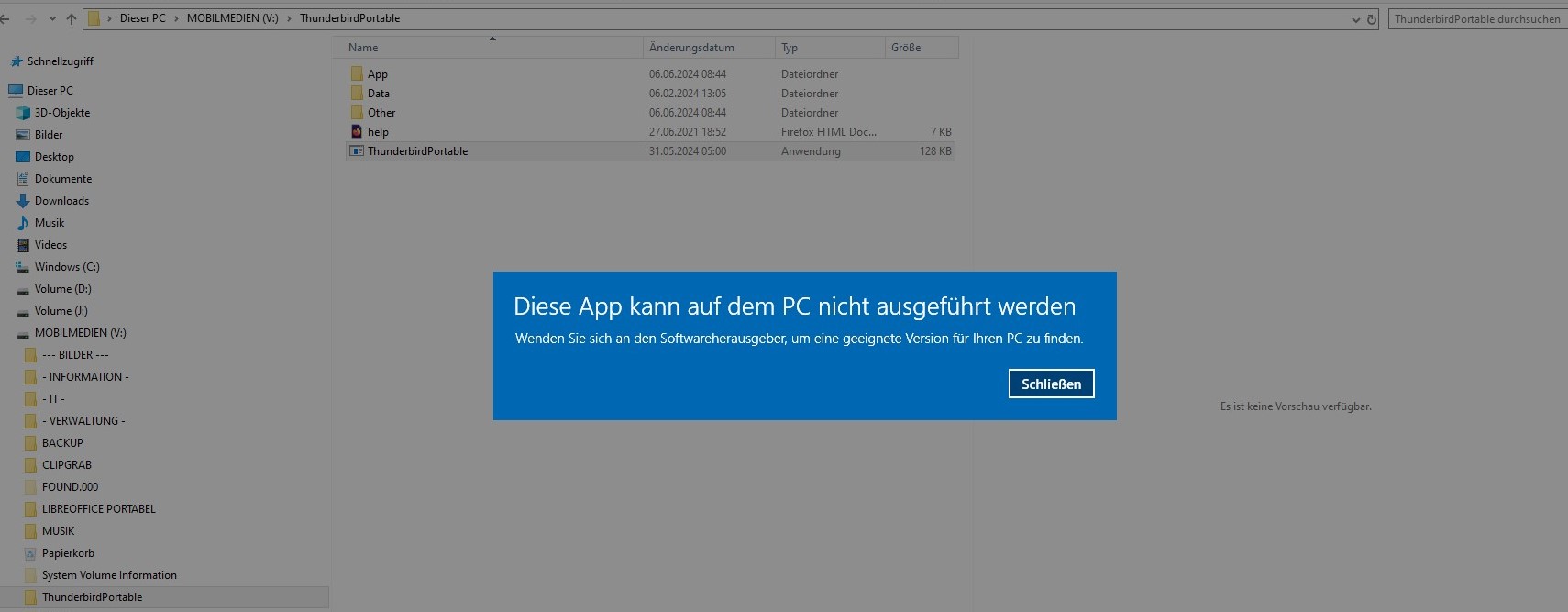Click the CLIPGRAB folder icon in tree

pos(30,465)
